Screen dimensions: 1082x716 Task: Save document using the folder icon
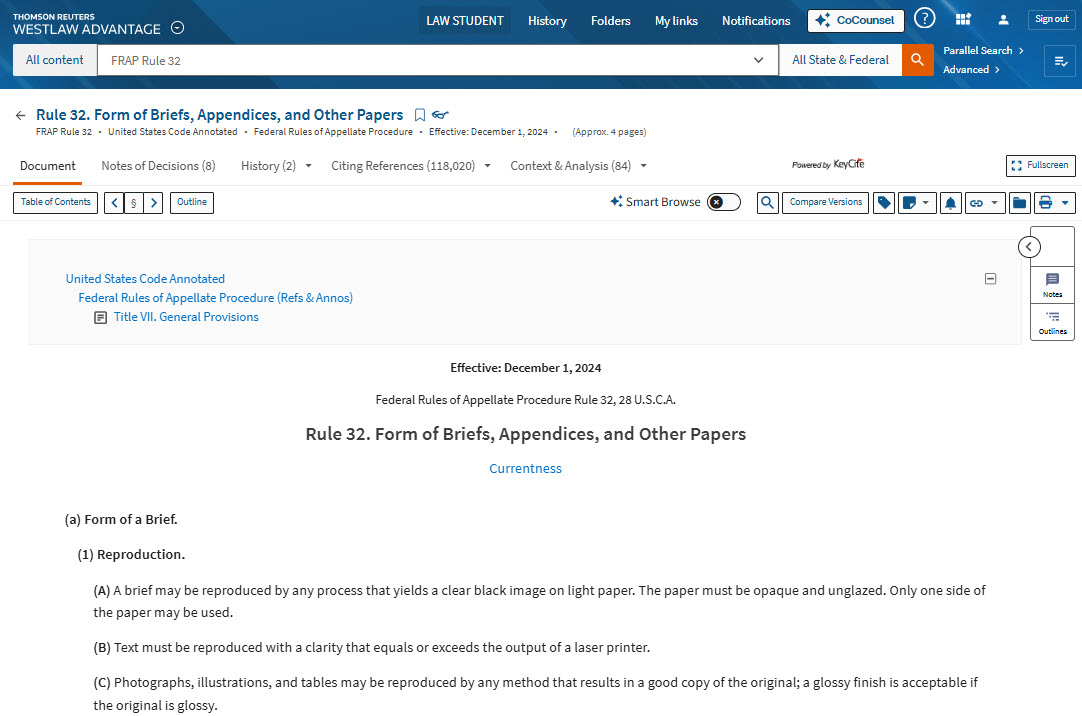[x=1019, y=203]
